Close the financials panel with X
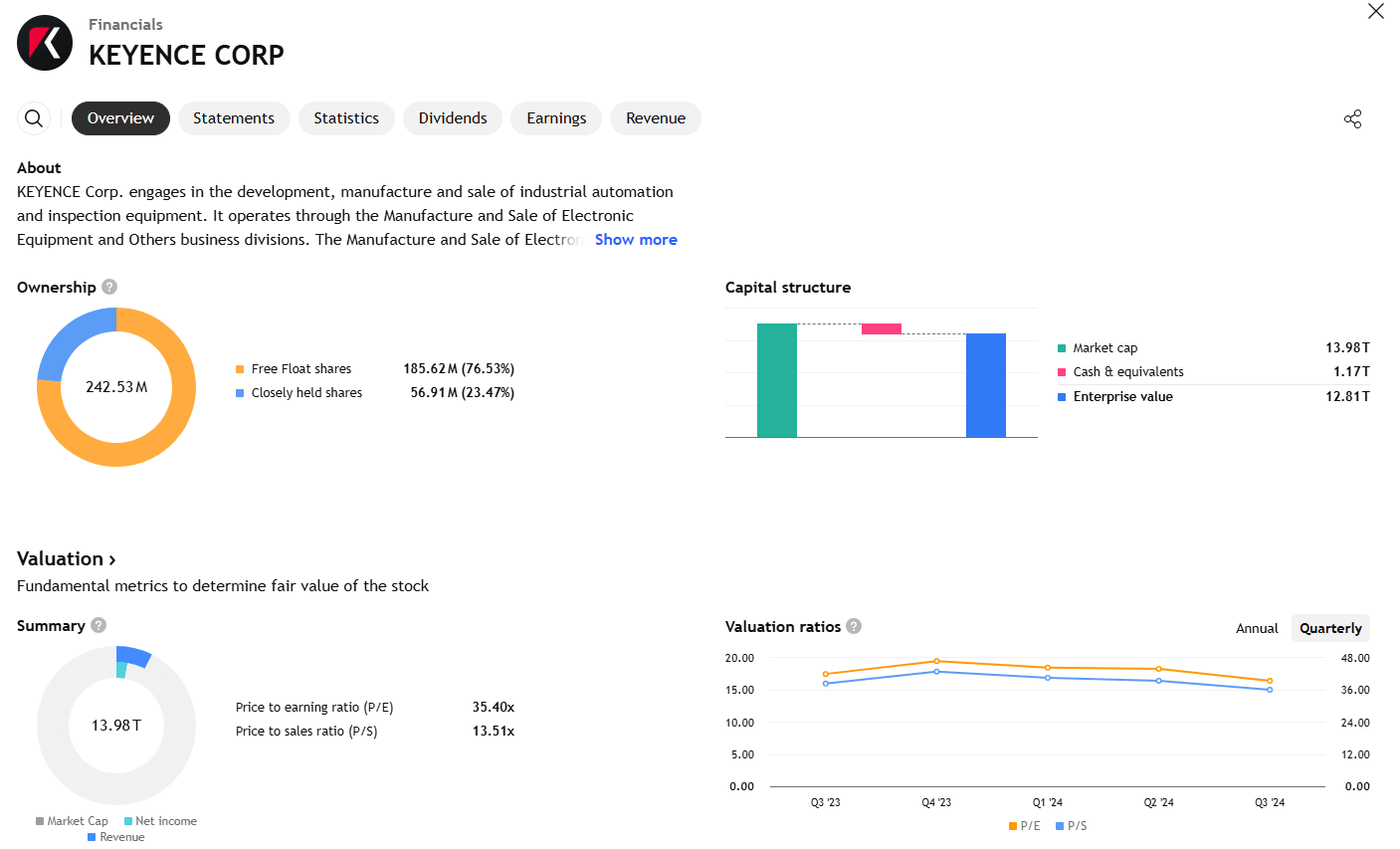This screenshot has height=849, width=1400. (x=1376, y=12)
